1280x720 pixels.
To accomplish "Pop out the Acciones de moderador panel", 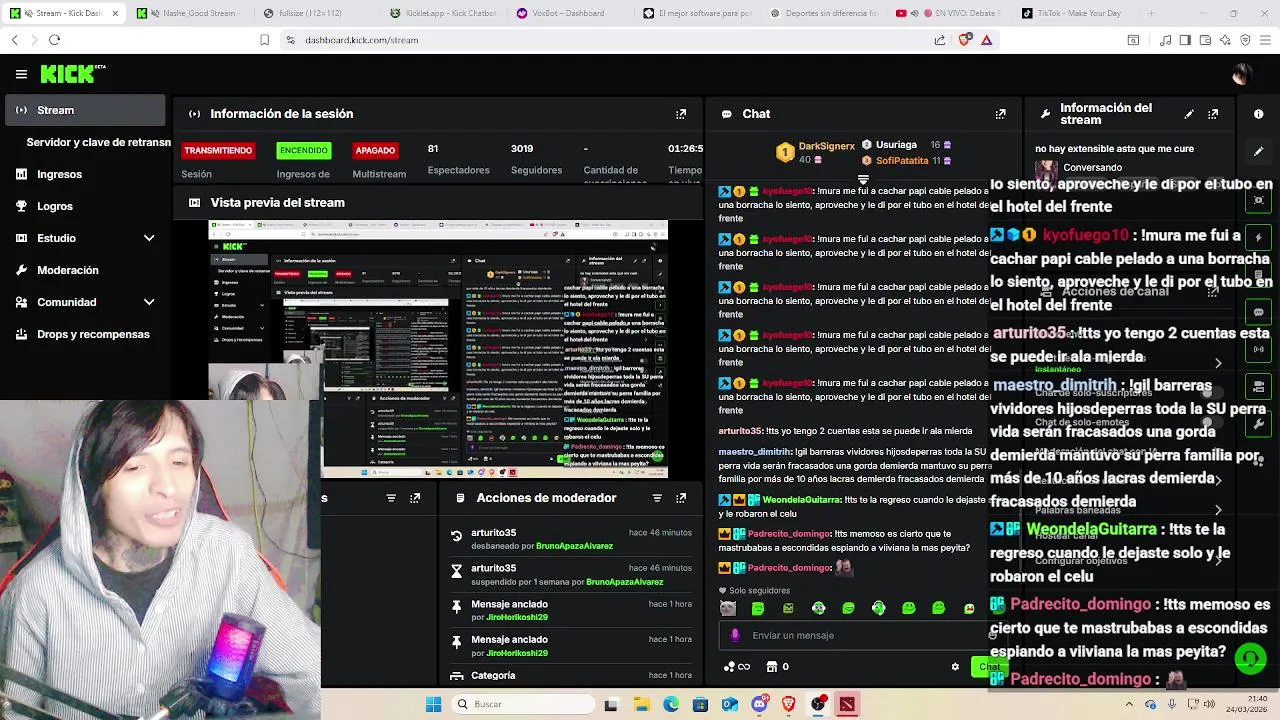I will (681, 498).
